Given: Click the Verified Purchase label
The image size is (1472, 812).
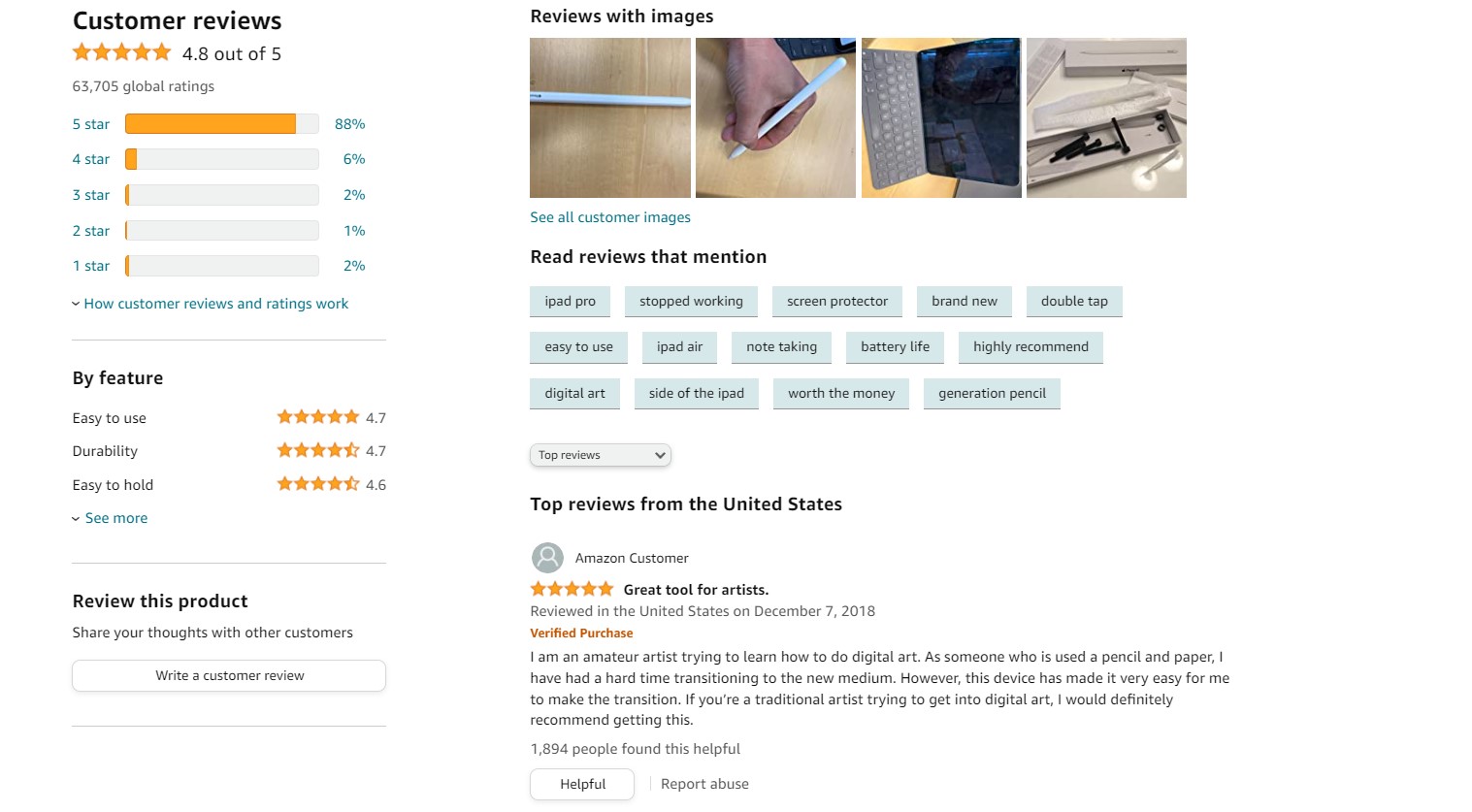Looking at the screenshot, I should pos(581,633).
